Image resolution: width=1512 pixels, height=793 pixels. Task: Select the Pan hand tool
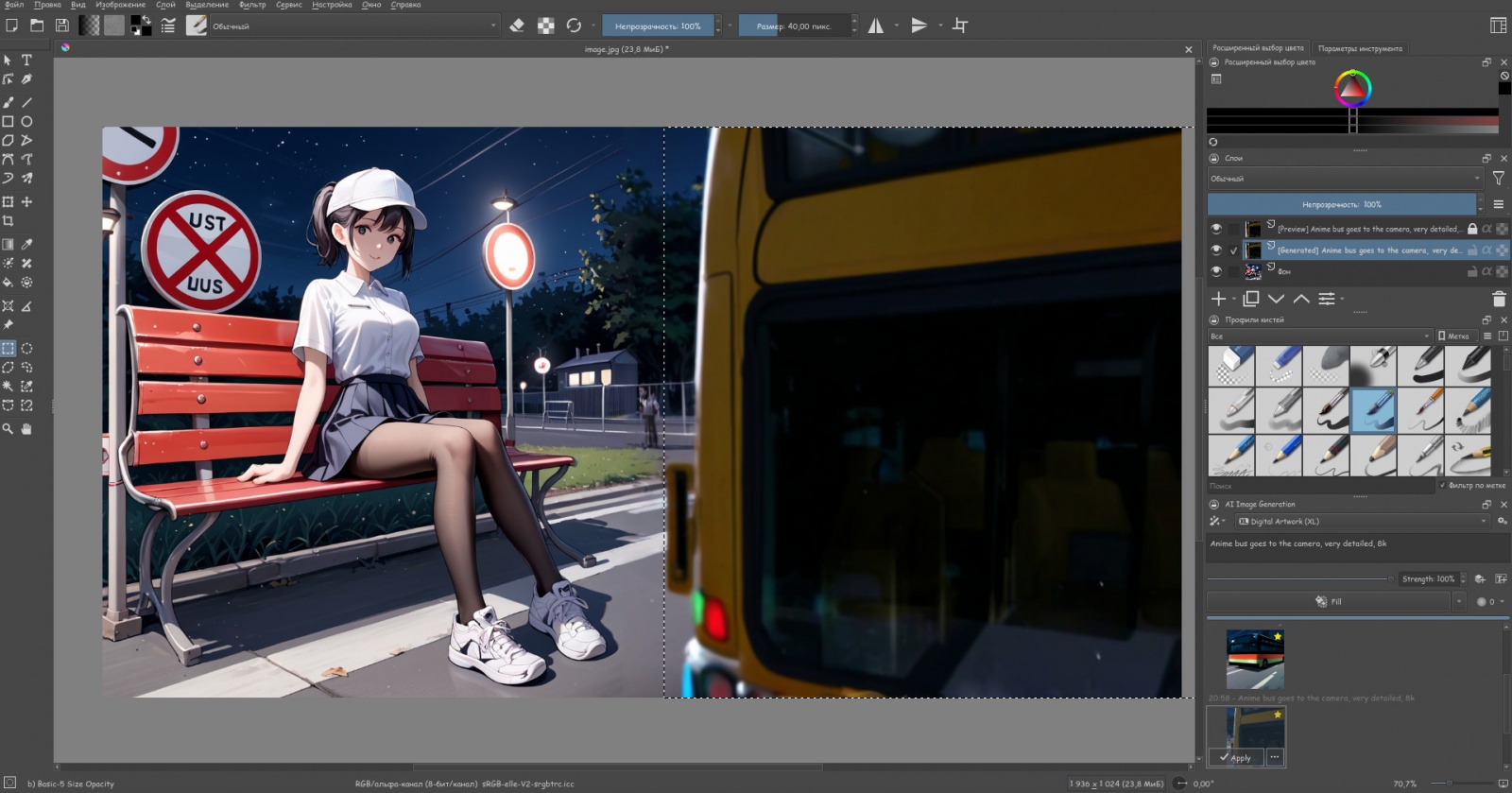[26, 428]
